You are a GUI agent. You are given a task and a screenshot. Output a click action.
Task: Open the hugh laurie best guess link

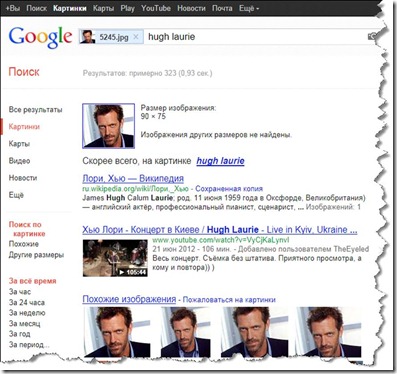[220, 161]
